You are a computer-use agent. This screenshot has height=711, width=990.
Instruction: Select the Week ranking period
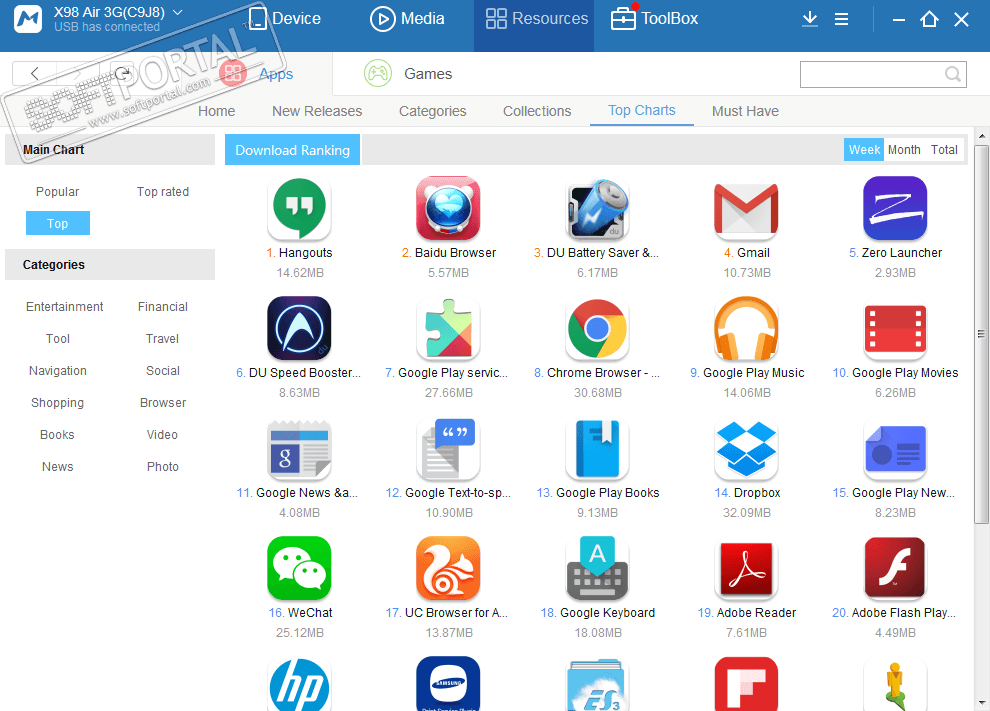coord(864,150)
